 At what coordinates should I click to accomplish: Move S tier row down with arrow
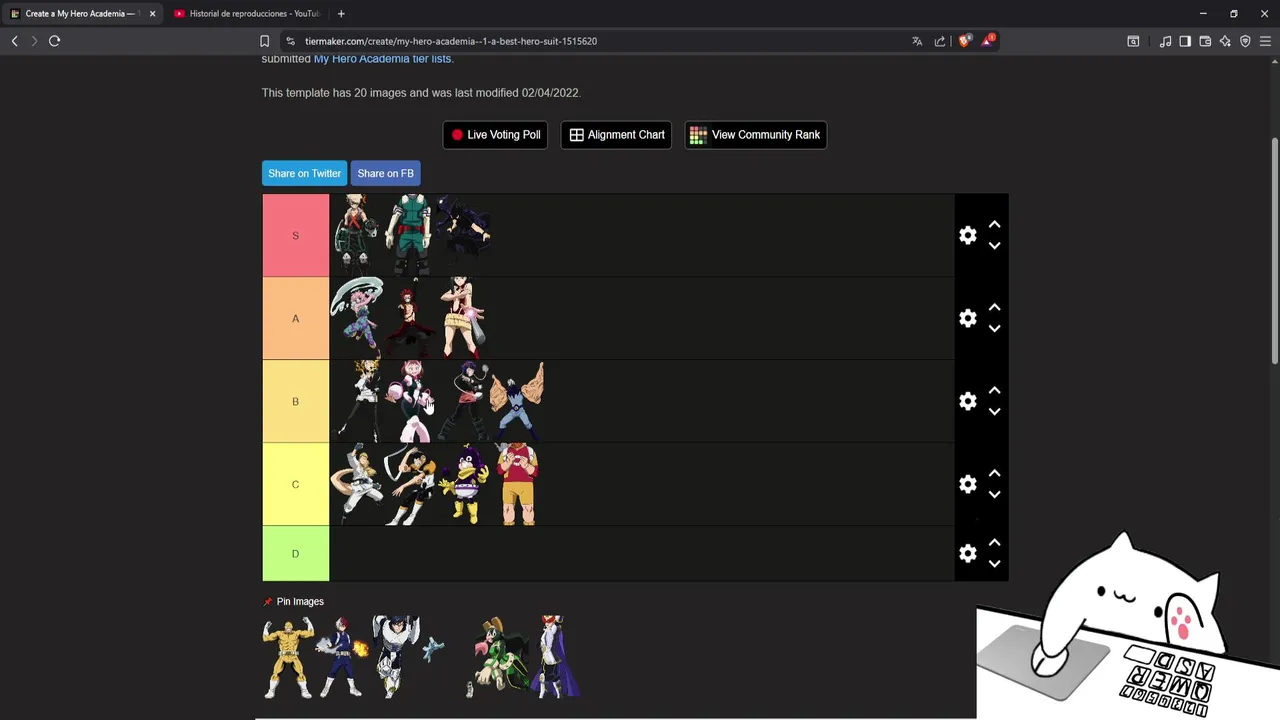click(994, 246)
